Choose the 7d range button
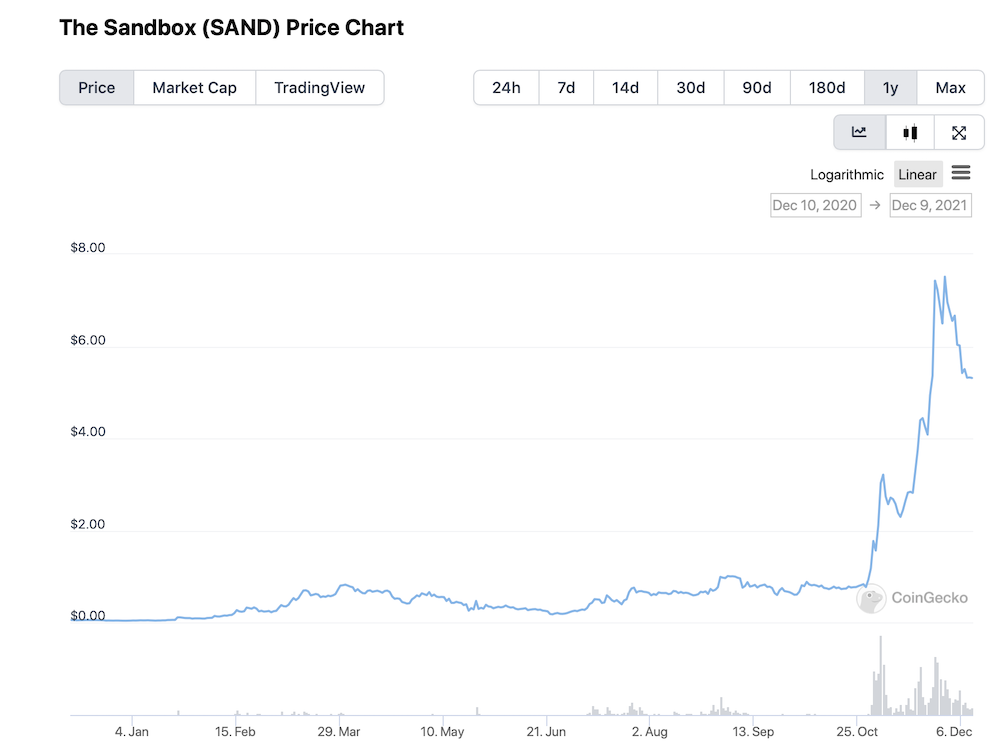The height and width of the screenshot is (754, 1000). point(566,87)
